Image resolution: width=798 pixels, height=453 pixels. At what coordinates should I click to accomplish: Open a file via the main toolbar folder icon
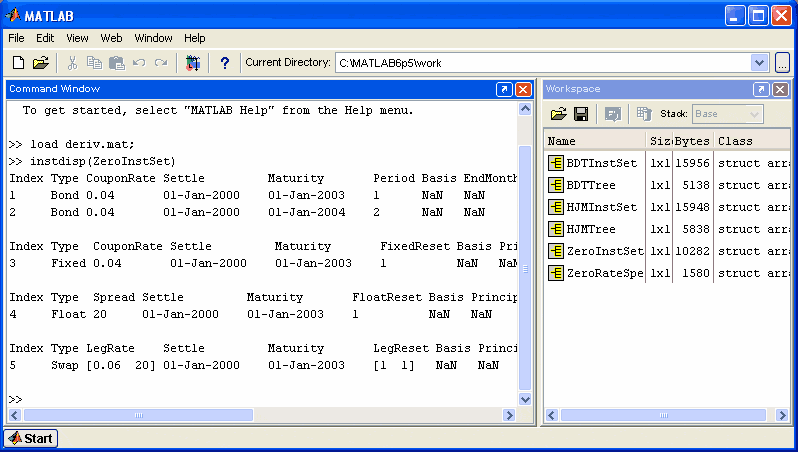pos(41,63)
